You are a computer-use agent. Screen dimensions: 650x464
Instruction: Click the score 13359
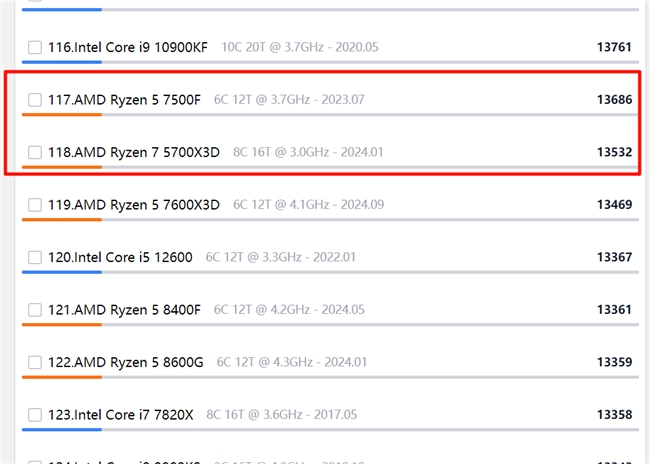pos(614,362)
